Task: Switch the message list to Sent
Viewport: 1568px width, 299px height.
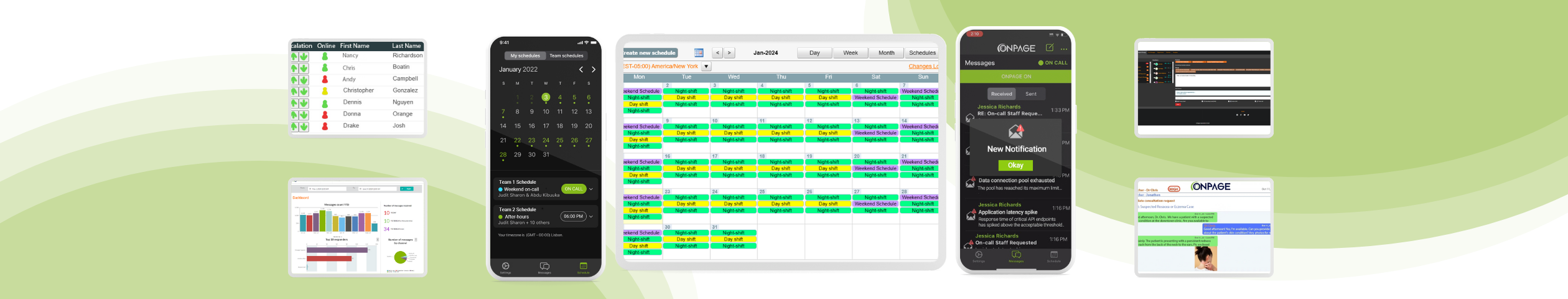Action: click(x=1031, y=94)
